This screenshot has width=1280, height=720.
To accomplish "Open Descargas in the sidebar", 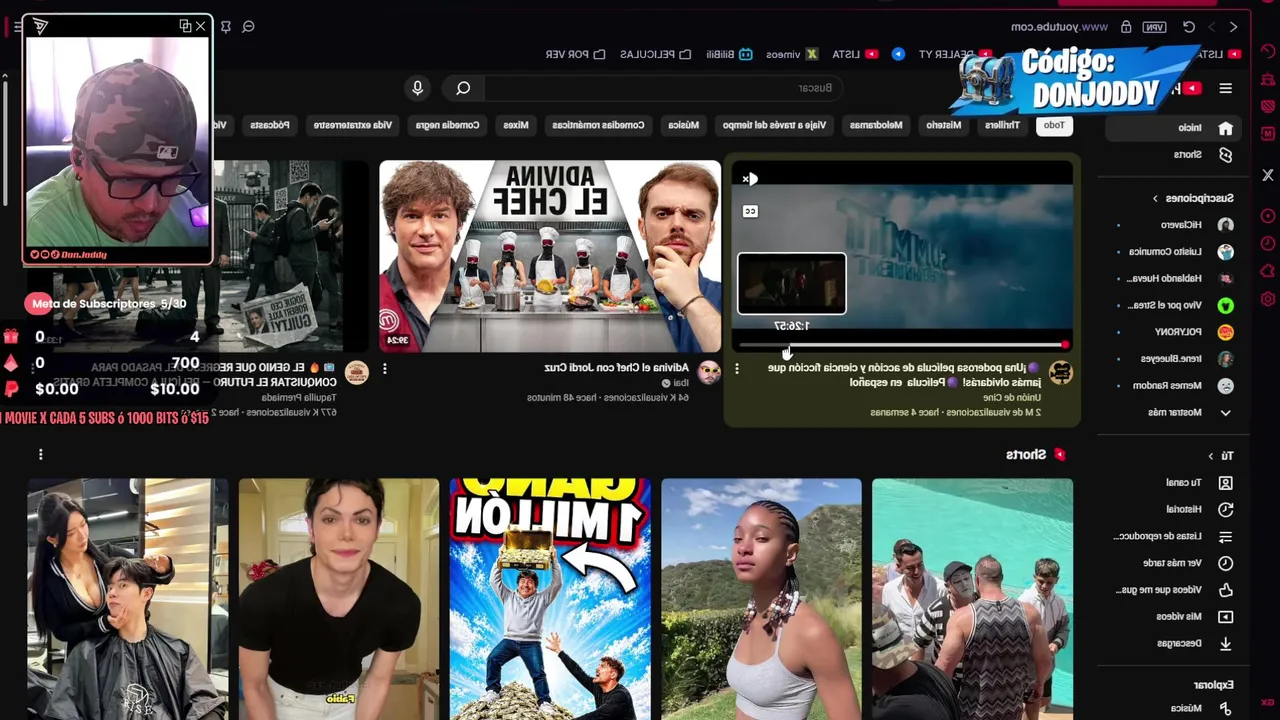I will (x=1172, y=643).
